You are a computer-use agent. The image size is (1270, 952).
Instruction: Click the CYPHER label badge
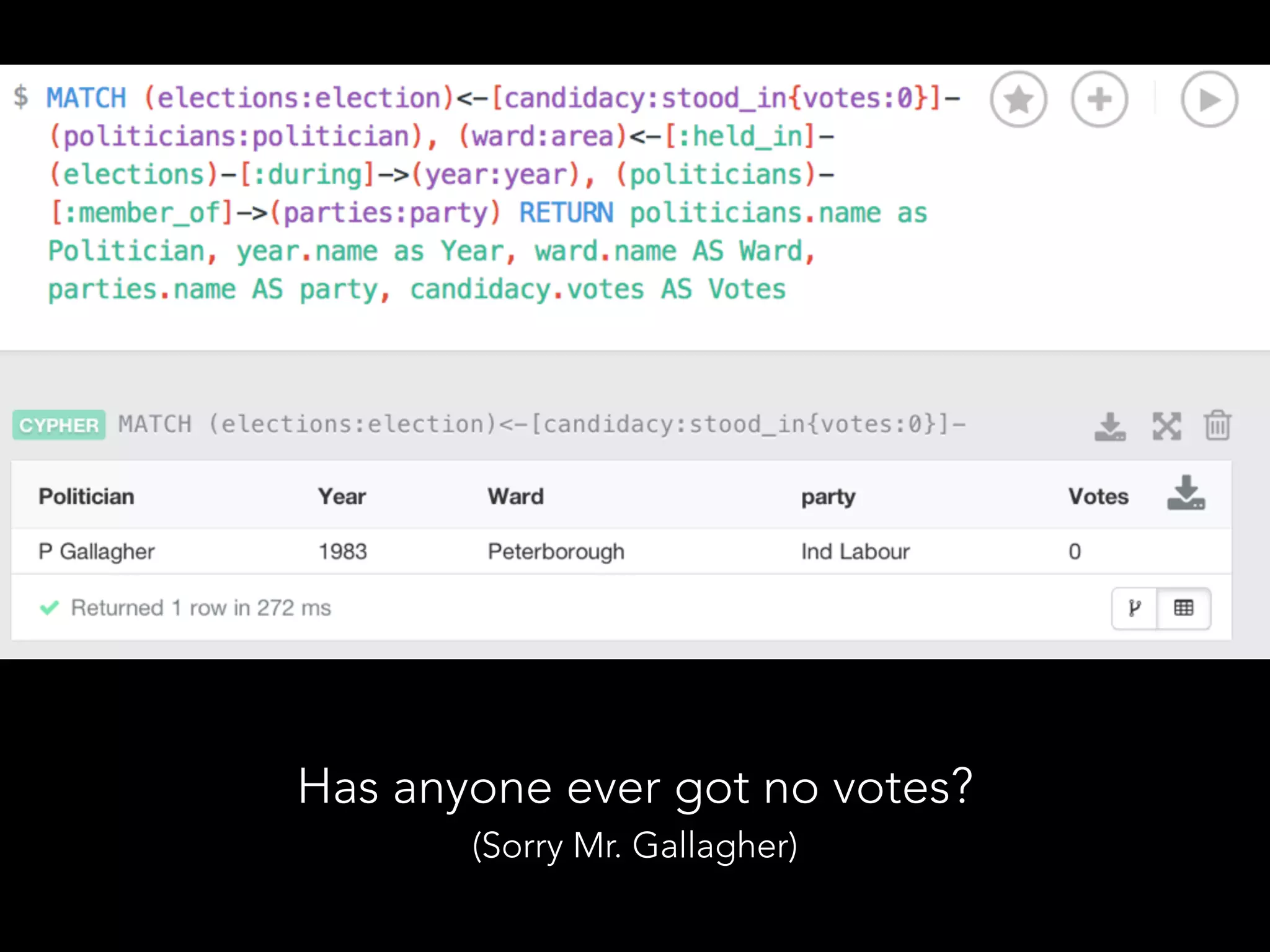(59, 425)
